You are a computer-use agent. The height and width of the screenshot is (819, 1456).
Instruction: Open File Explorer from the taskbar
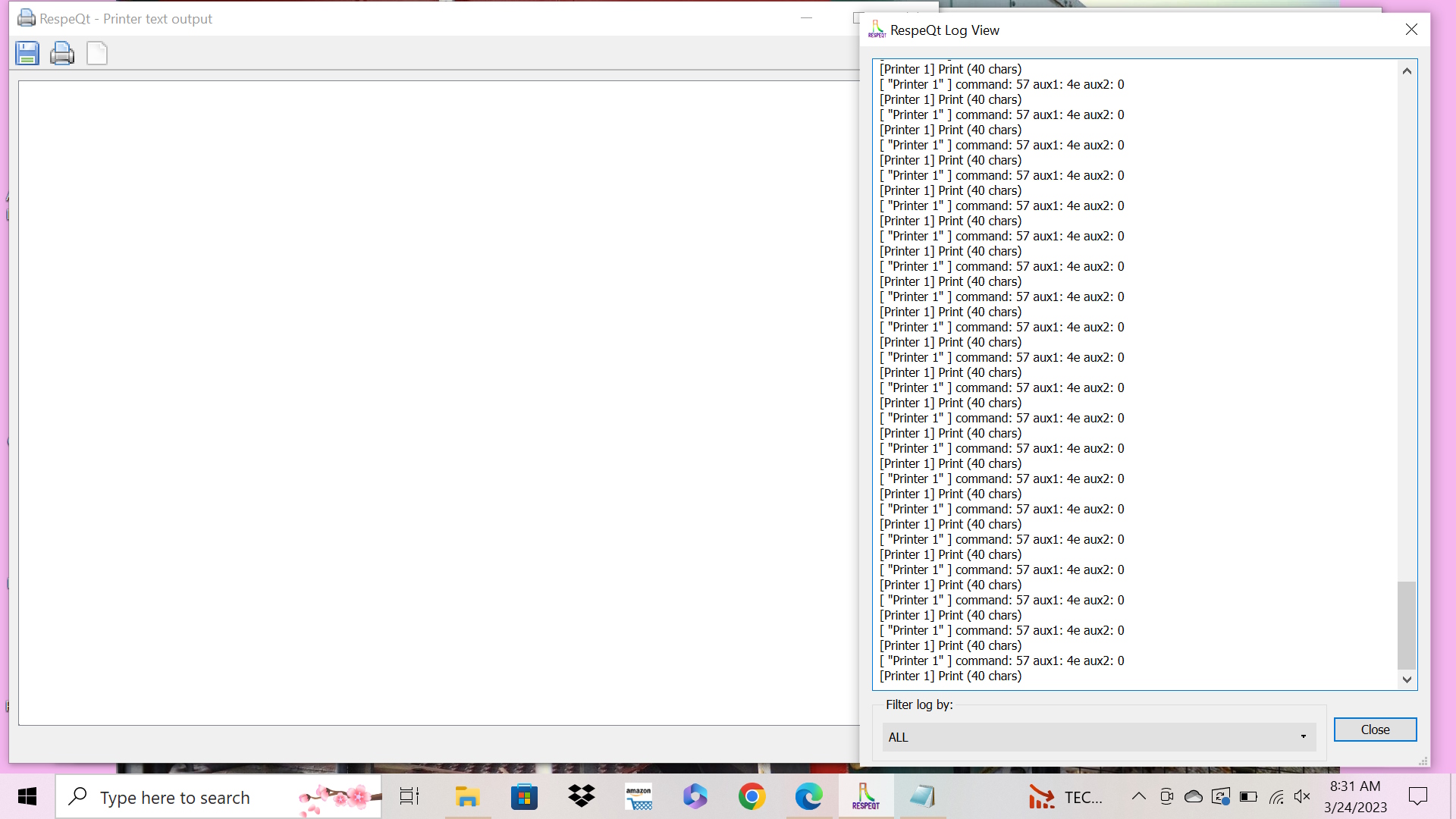(x=467, y=797)
